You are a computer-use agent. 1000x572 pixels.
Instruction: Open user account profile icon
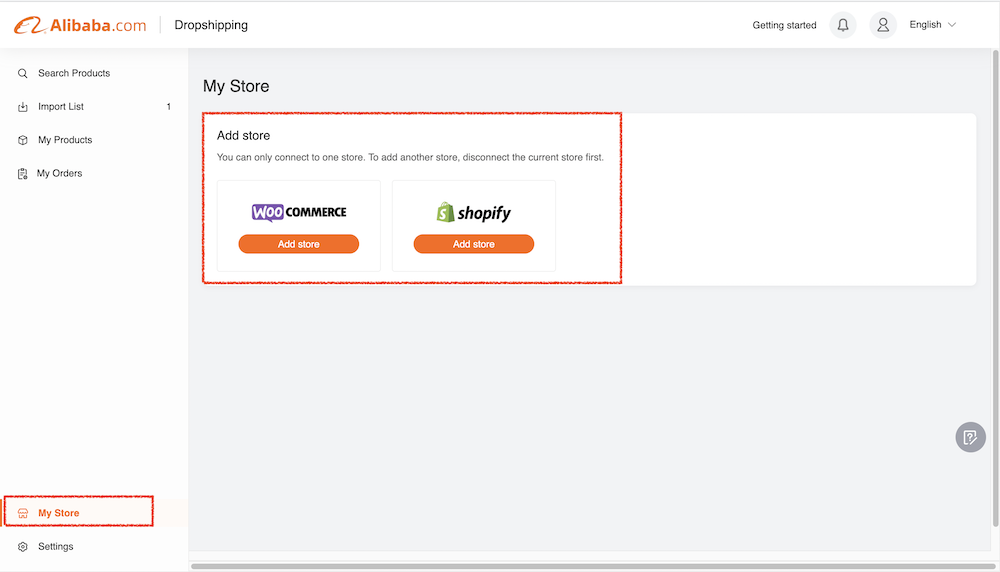(x=883, y=25)
